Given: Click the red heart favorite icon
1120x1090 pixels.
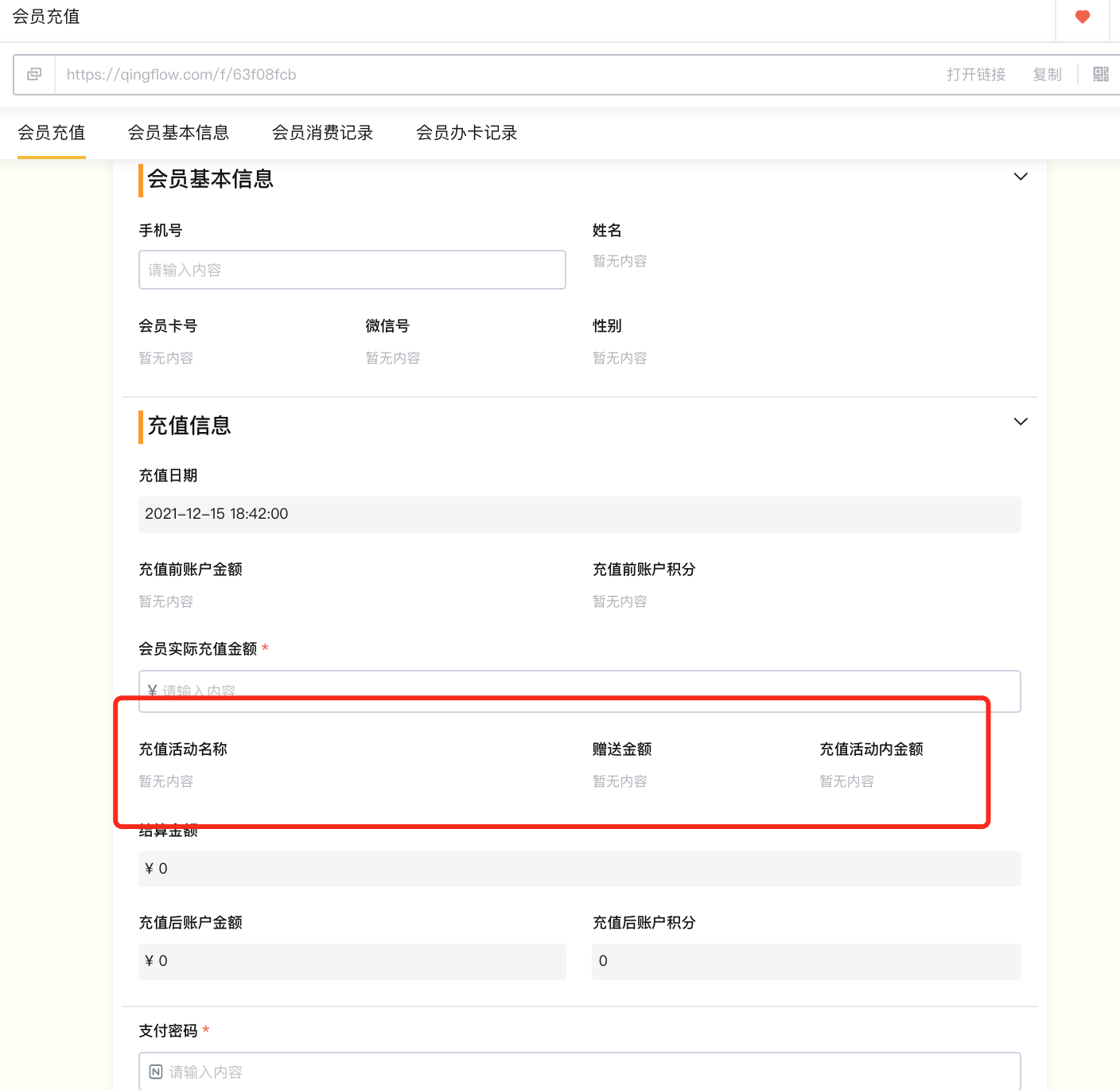Looking at the screenshot, I should click(1081, 16).
